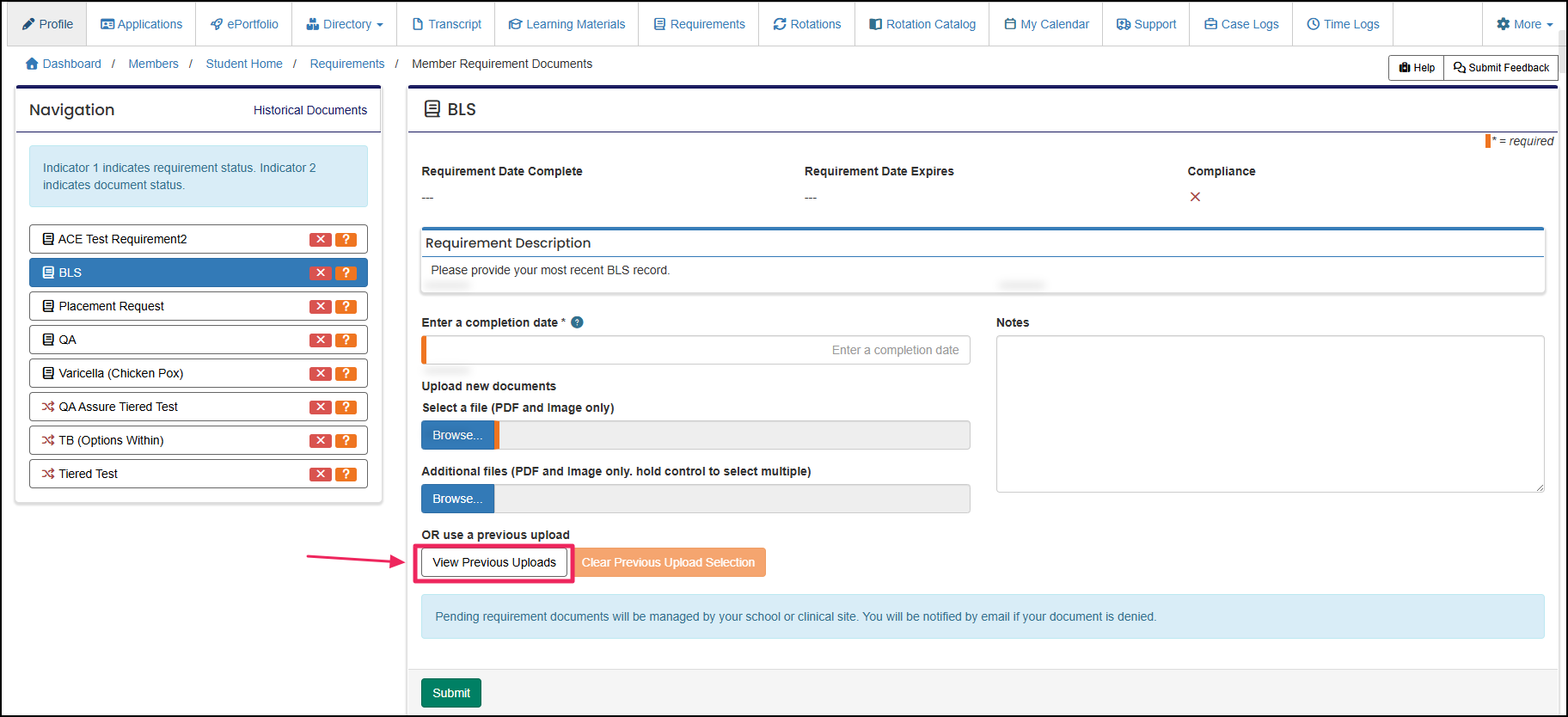Click orange question icon for Placement Request
Image resolution: width=1568 pixels, height=717 pixels.
click(x=346, y=307)
